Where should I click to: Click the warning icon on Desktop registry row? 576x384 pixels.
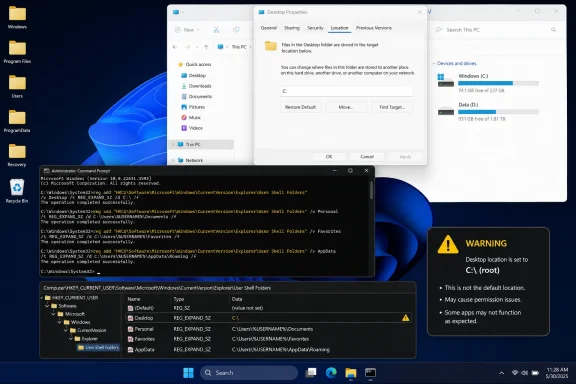[406, 318]
